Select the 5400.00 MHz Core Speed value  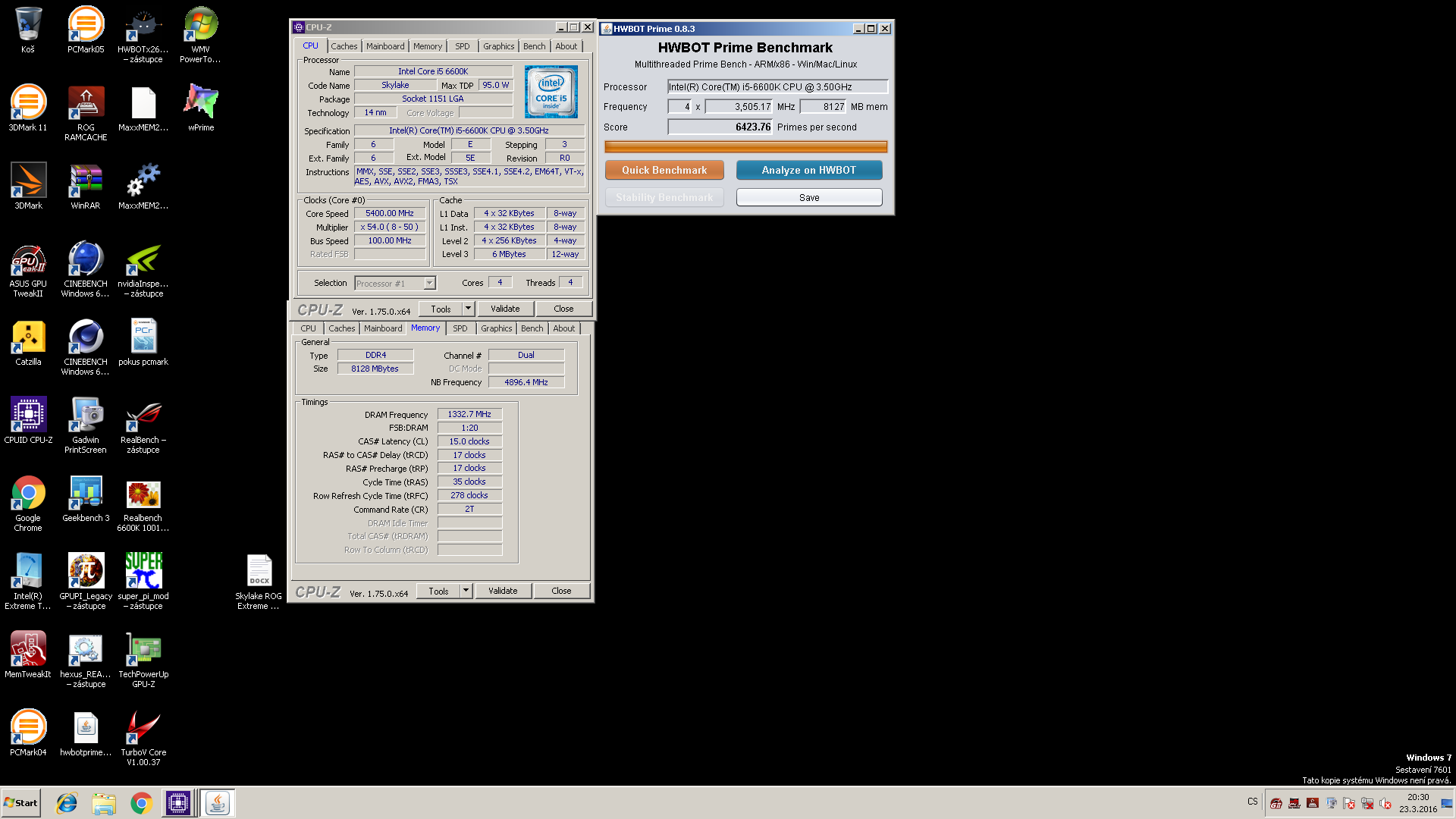tap(390, 214)
